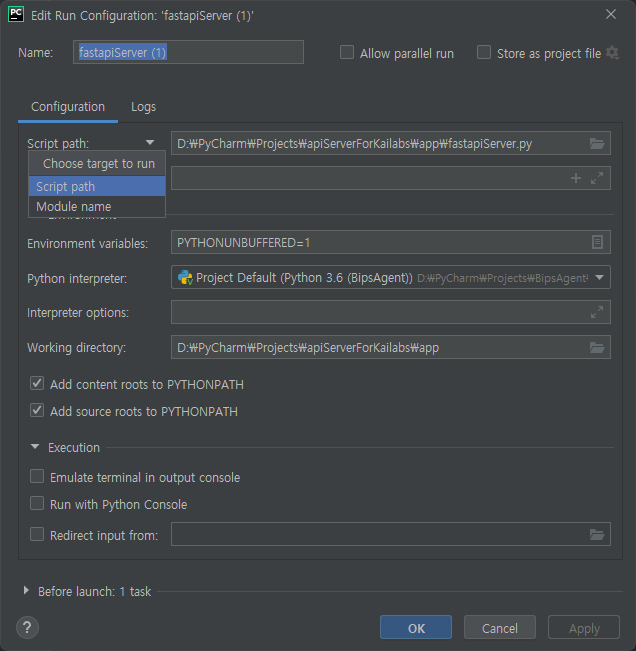
Task: Switch to the Configuration tab
Action: [x=68, y=107]
